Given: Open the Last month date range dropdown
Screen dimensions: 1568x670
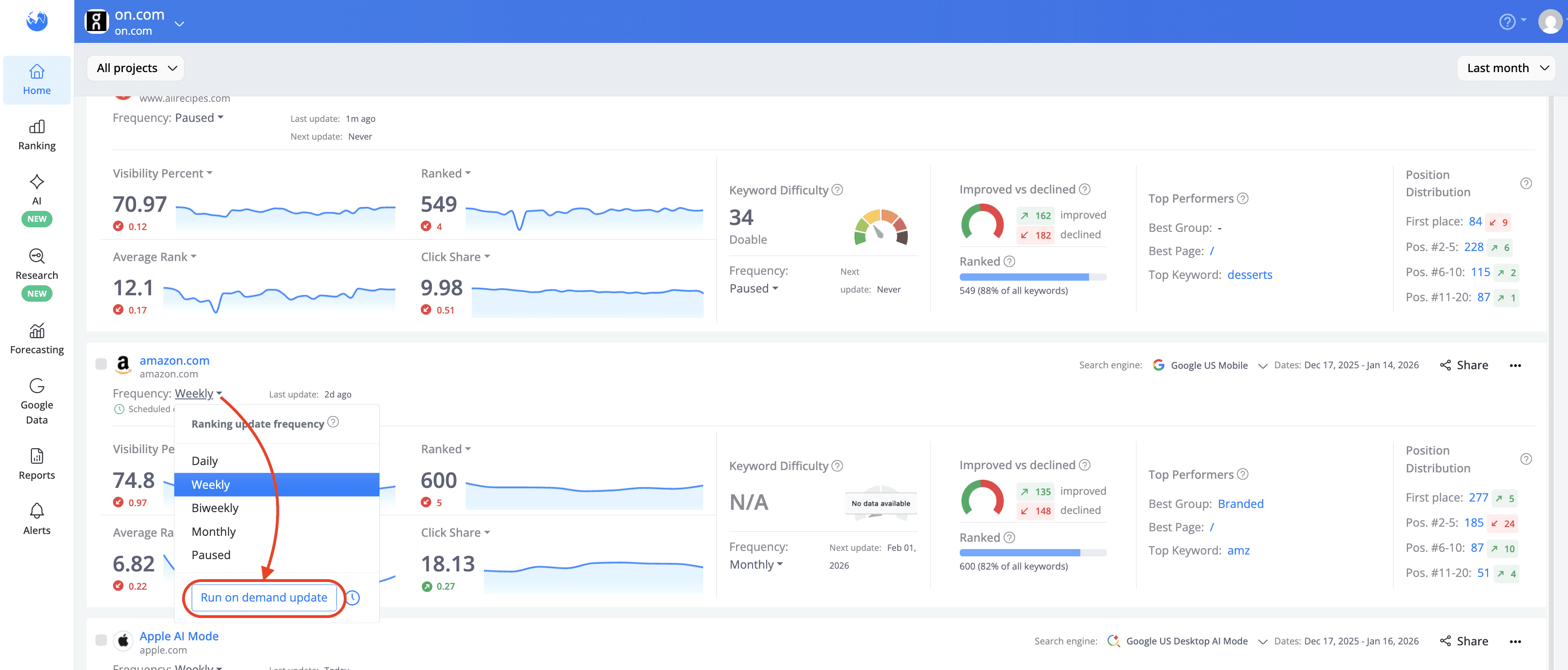Looking at the screenshot, I should 1506,68.
